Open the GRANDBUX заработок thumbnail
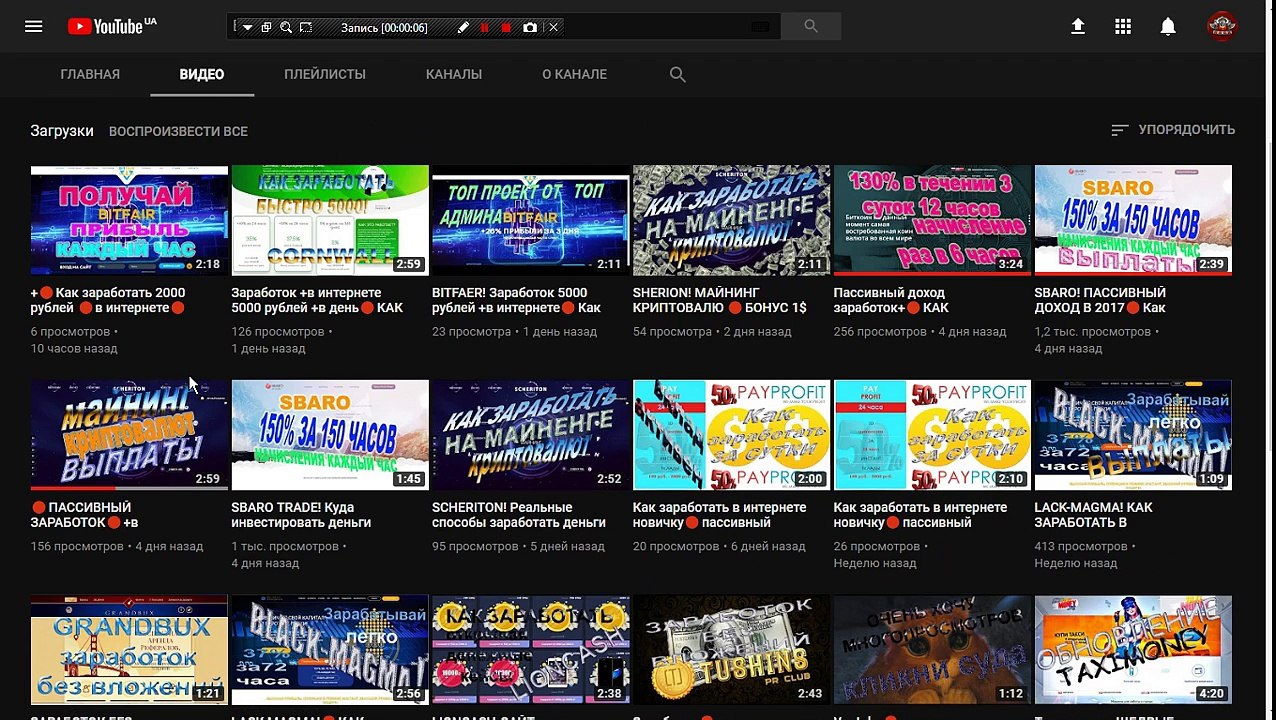Image resolution: width=1276 pixels, height=720 pixels. [129, 650]
